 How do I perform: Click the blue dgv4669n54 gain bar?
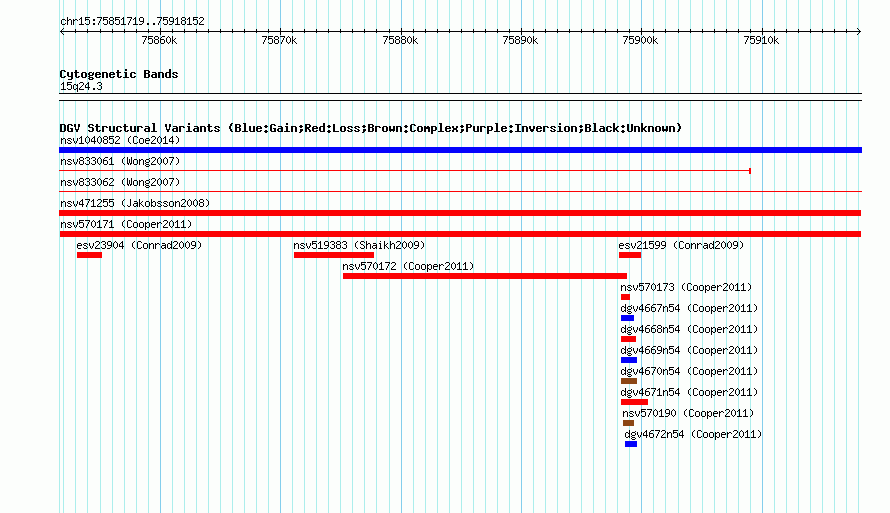(629, 360)
